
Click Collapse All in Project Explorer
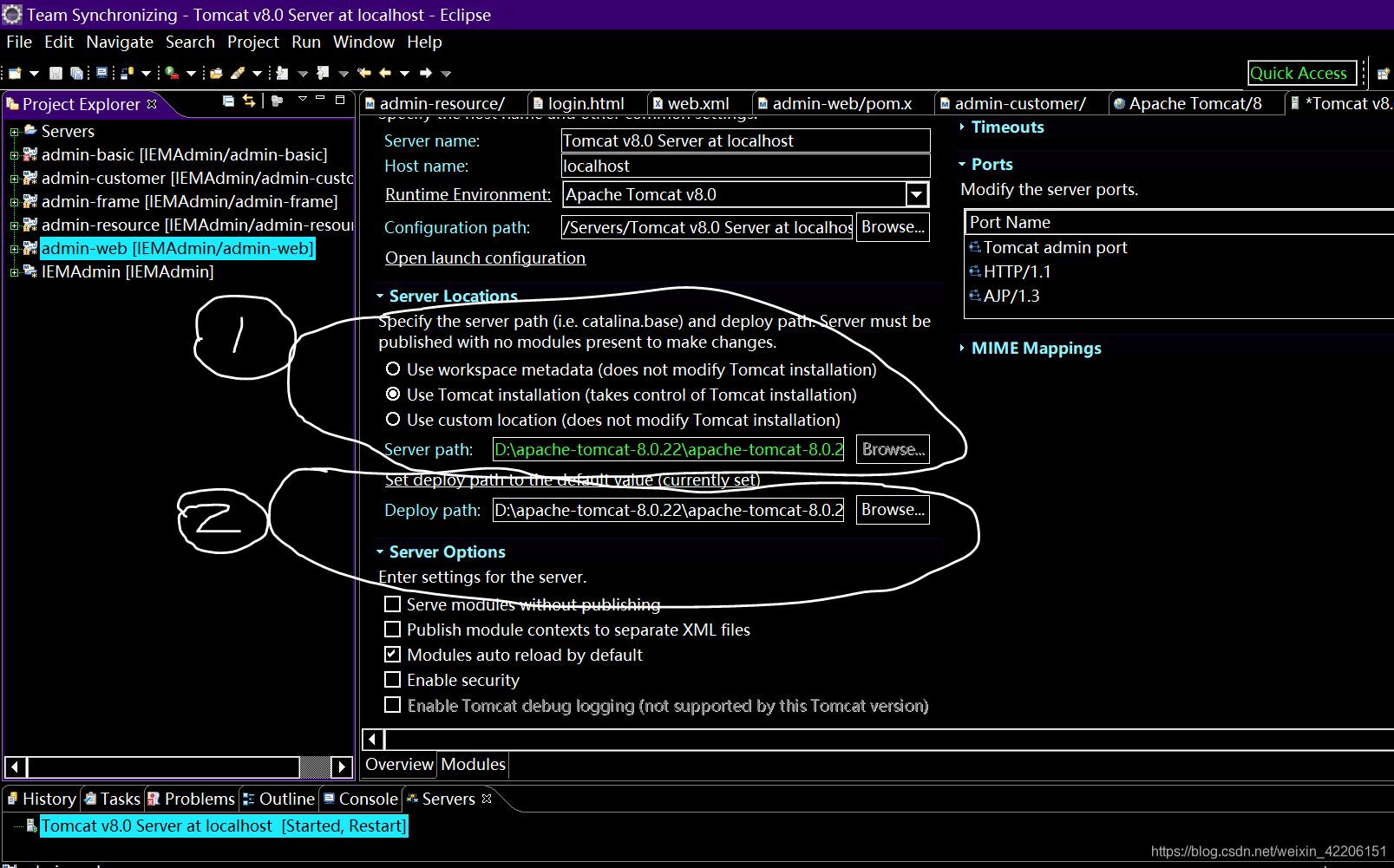tap(228, 101)
